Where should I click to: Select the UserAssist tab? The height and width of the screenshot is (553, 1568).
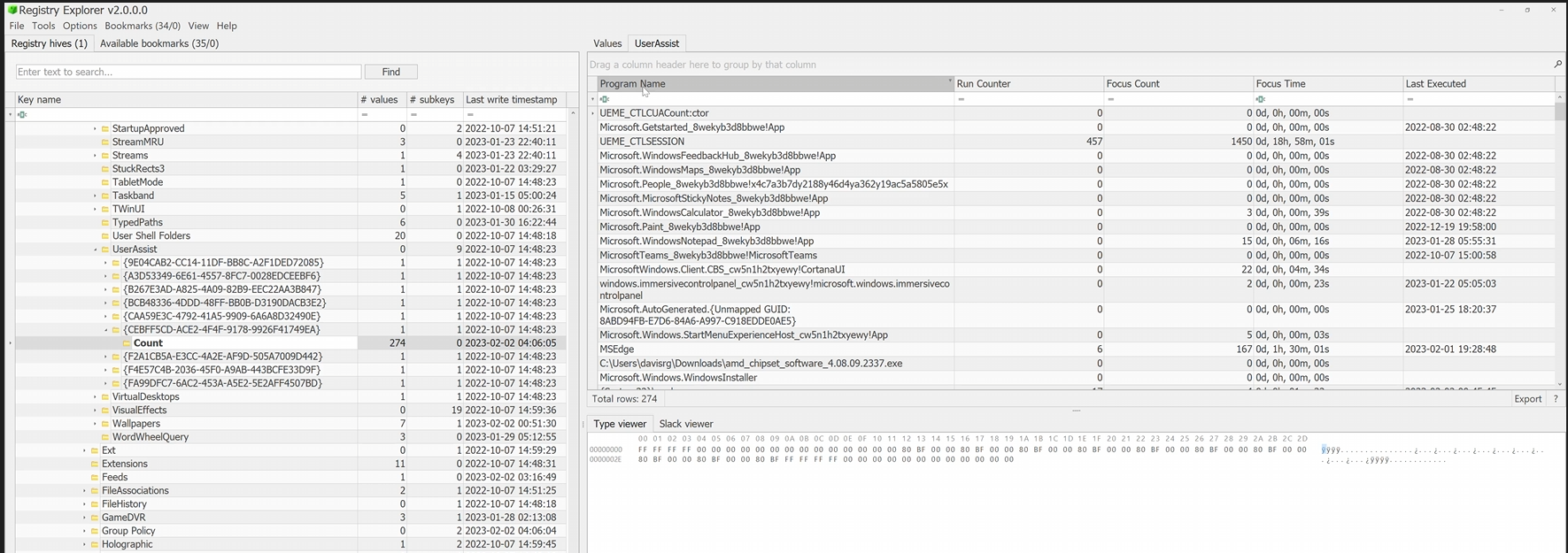tap(657, 43)
